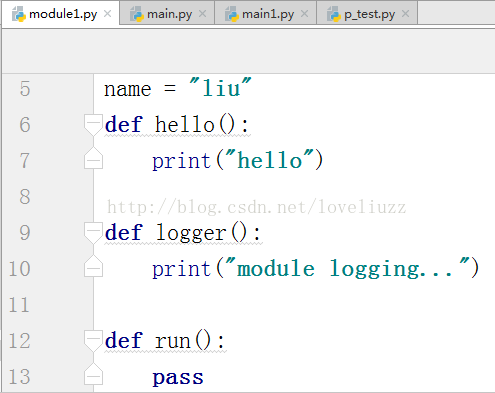Click the pass keyword on line 13

pos(178,379)
